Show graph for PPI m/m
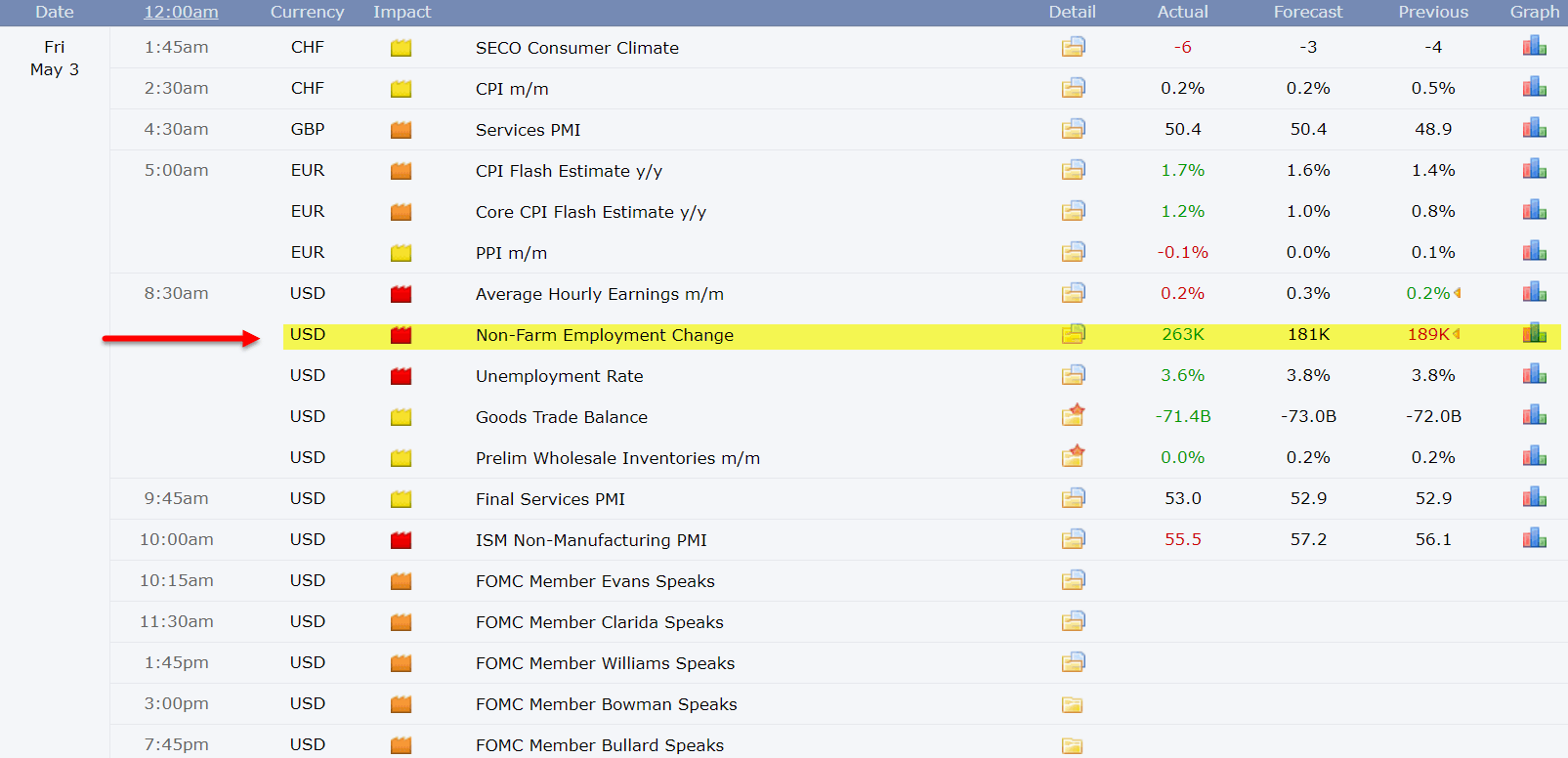 (1534, 251)
